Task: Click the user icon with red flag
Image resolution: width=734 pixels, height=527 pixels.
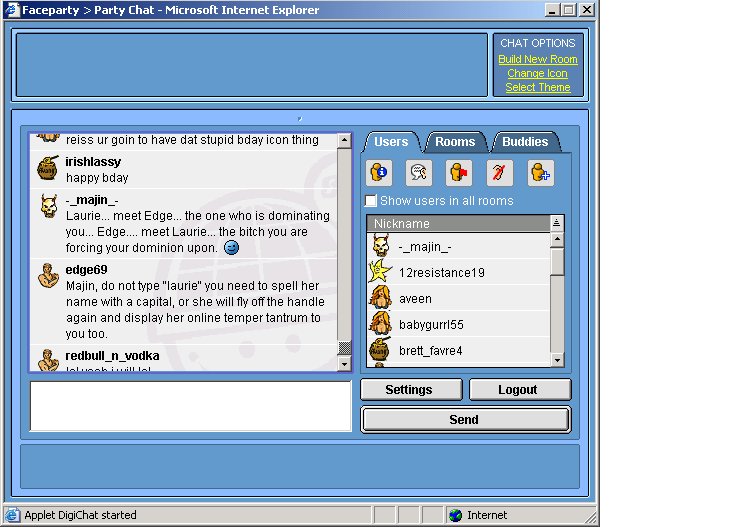Action: pos(459,173)
